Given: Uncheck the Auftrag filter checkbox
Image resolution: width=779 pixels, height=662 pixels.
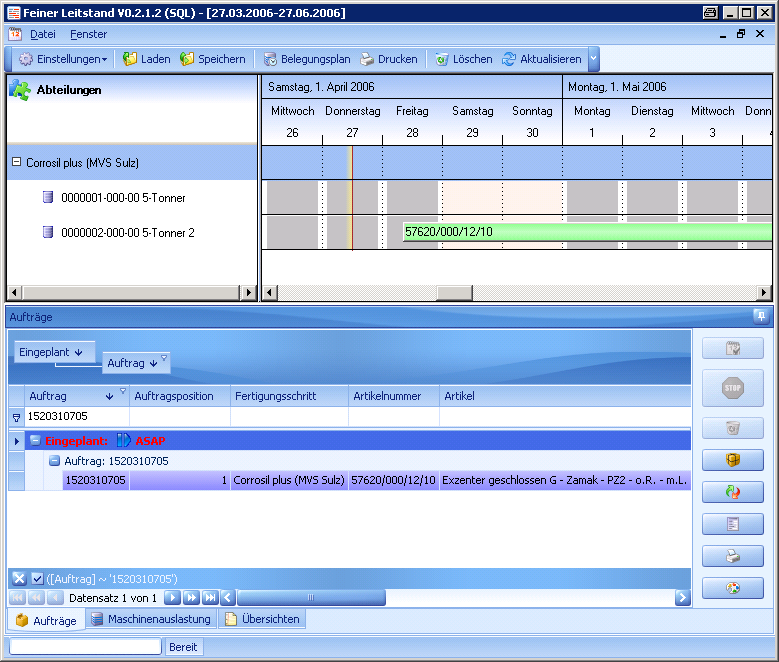Looking at the screenshot, I should (37, 578).
